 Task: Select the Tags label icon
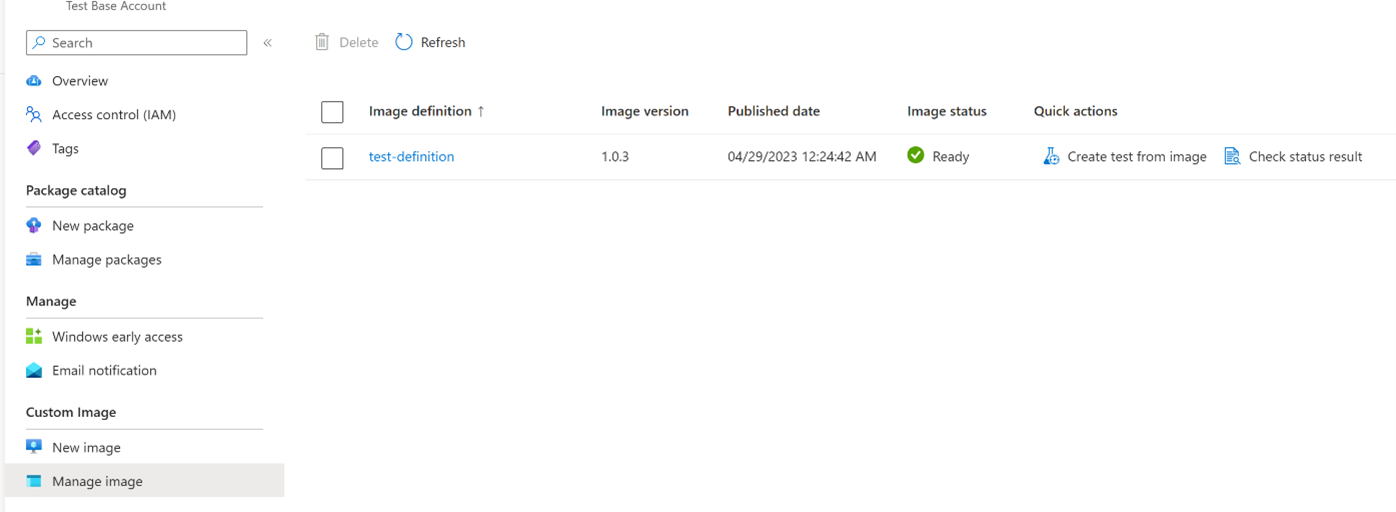tap(34, 148)
